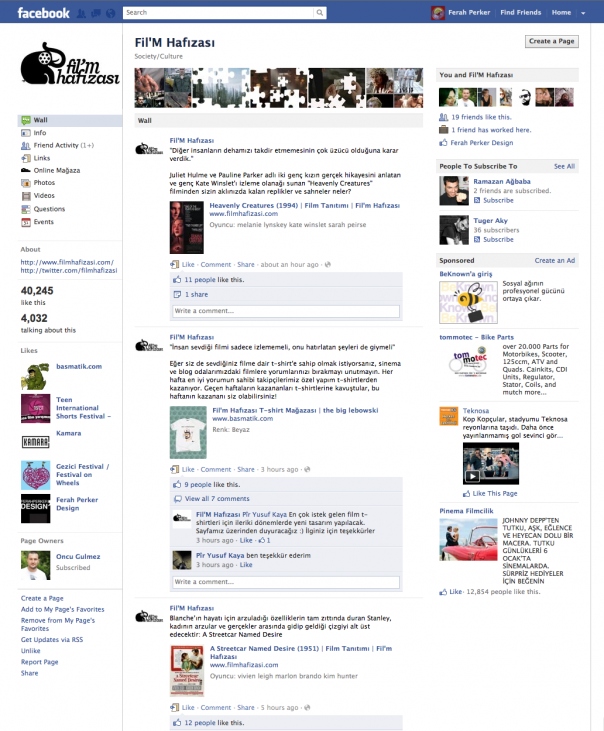Click the Fil'm Hafızası elephant logo
Image resolution: width=604 pixels, height=731 pixels.
[x=70, y=65]
